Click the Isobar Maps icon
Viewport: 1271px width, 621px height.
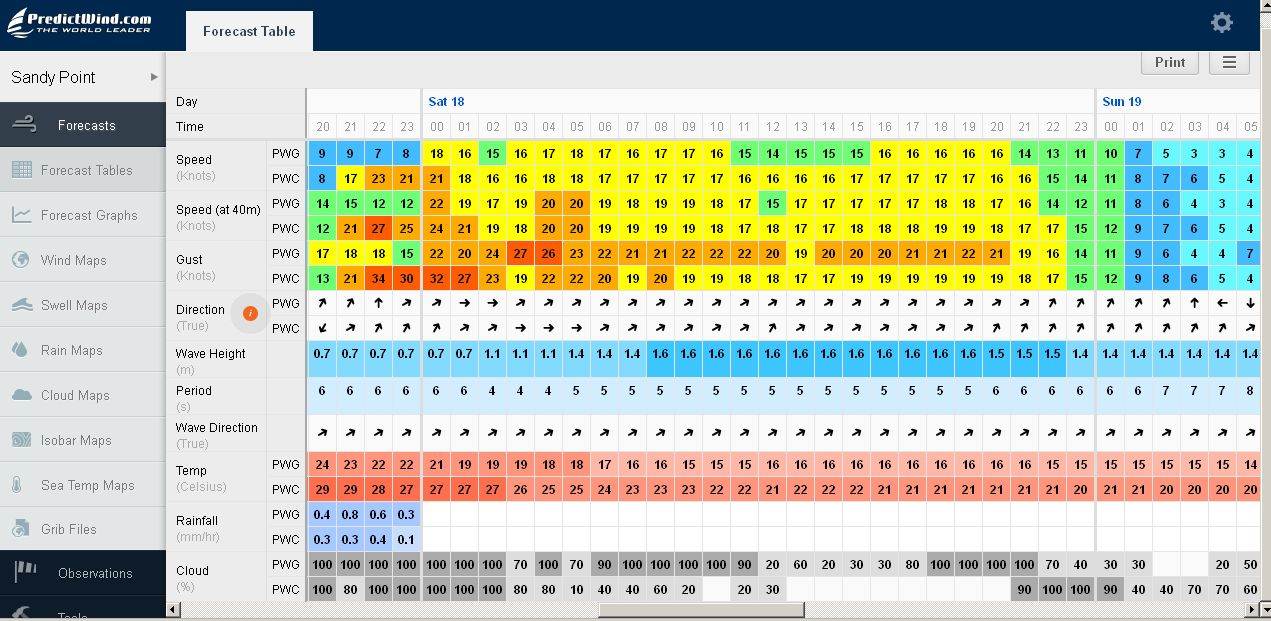point(21,440)
